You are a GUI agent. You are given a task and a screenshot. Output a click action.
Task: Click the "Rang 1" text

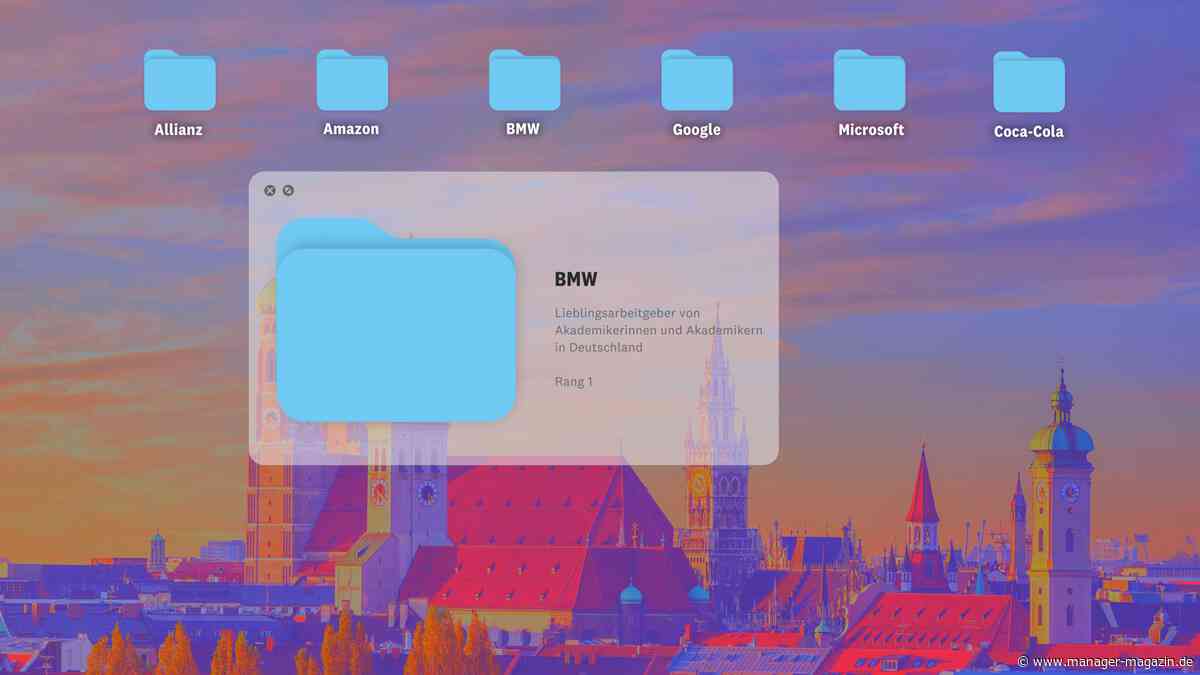[574, 381]
